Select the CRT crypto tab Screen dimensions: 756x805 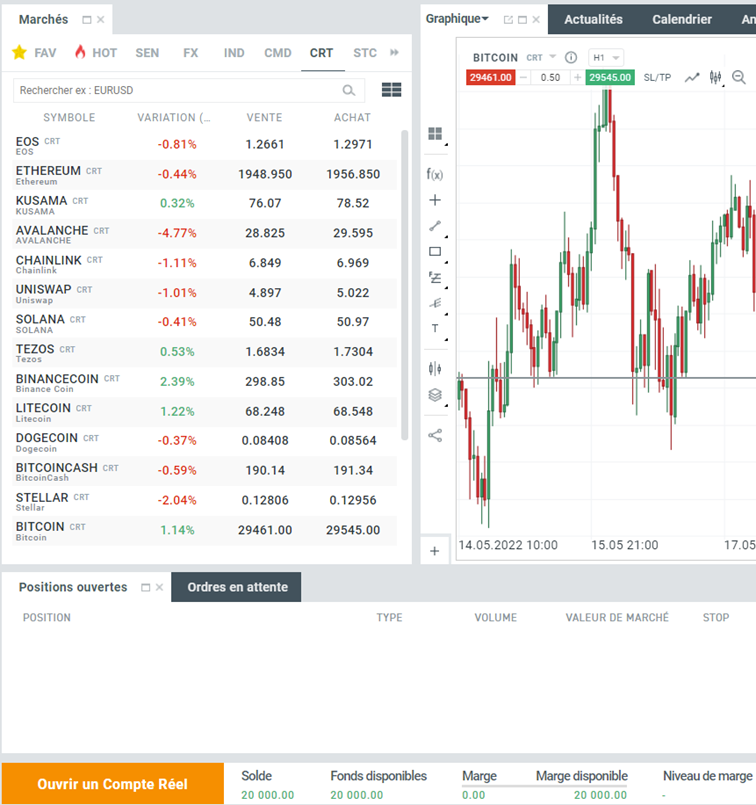tap(321, 52)
